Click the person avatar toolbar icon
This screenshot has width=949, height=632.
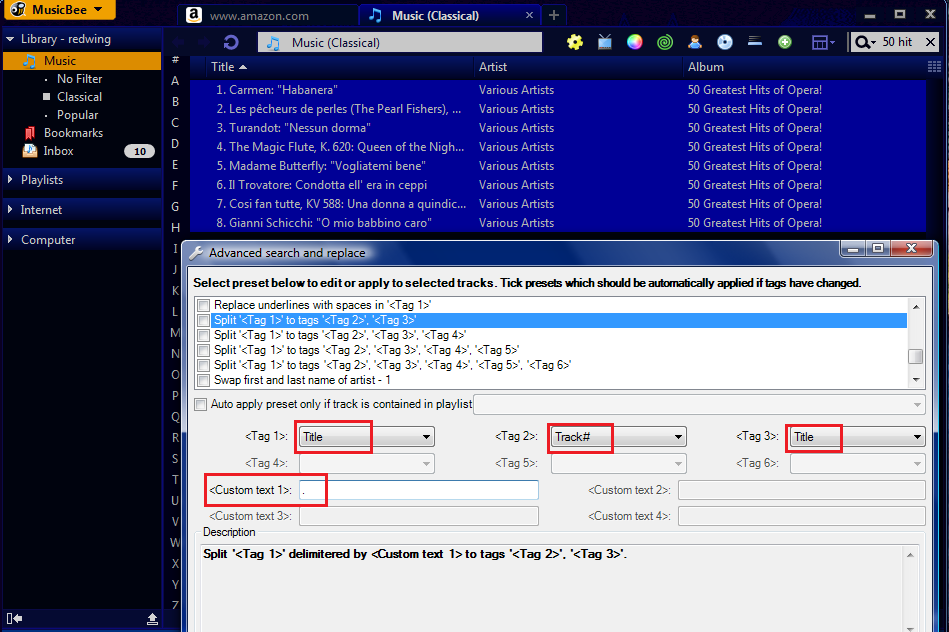coord(695,42)
